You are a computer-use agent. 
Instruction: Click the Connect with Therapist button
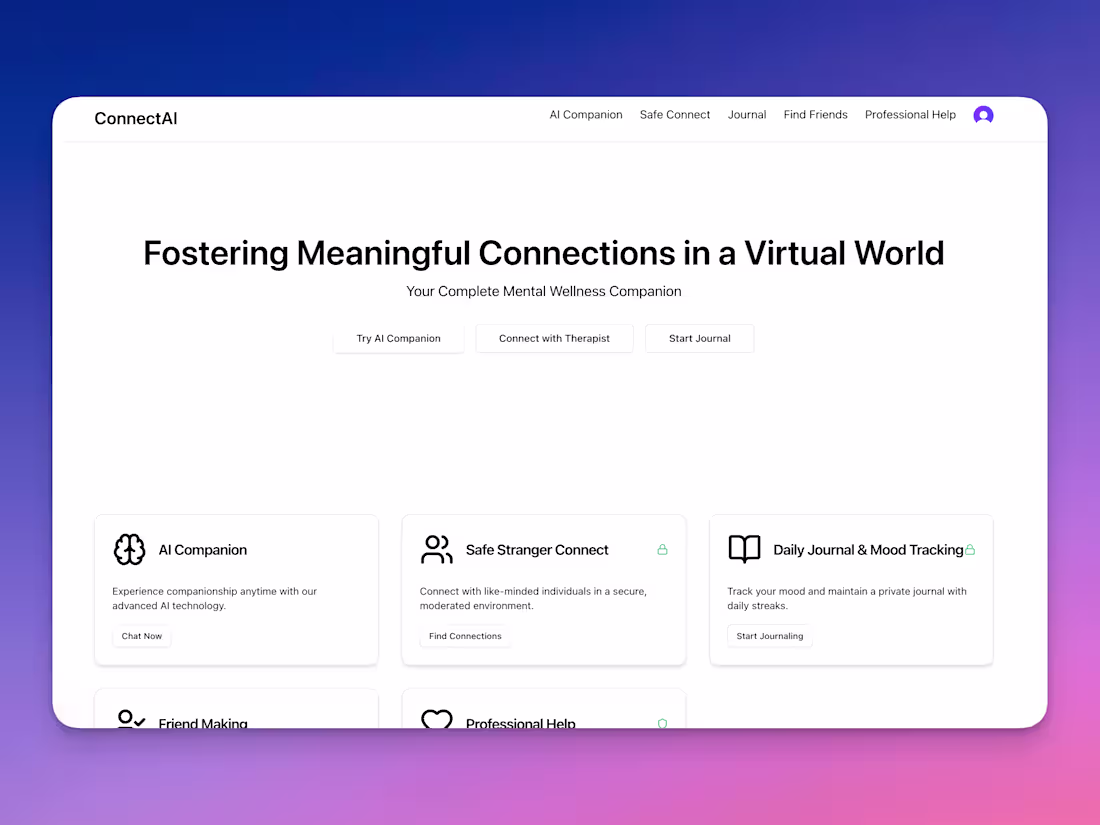(x=554, y=338)
